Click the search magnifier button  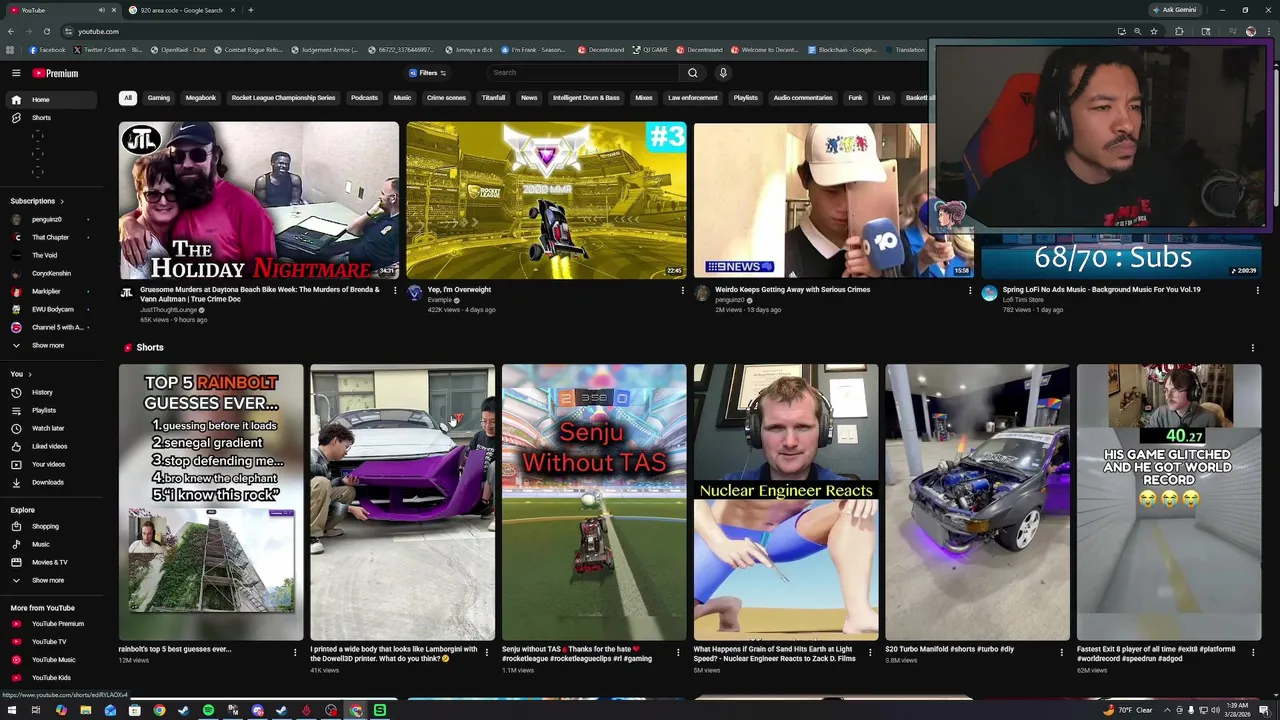[692, 72]
